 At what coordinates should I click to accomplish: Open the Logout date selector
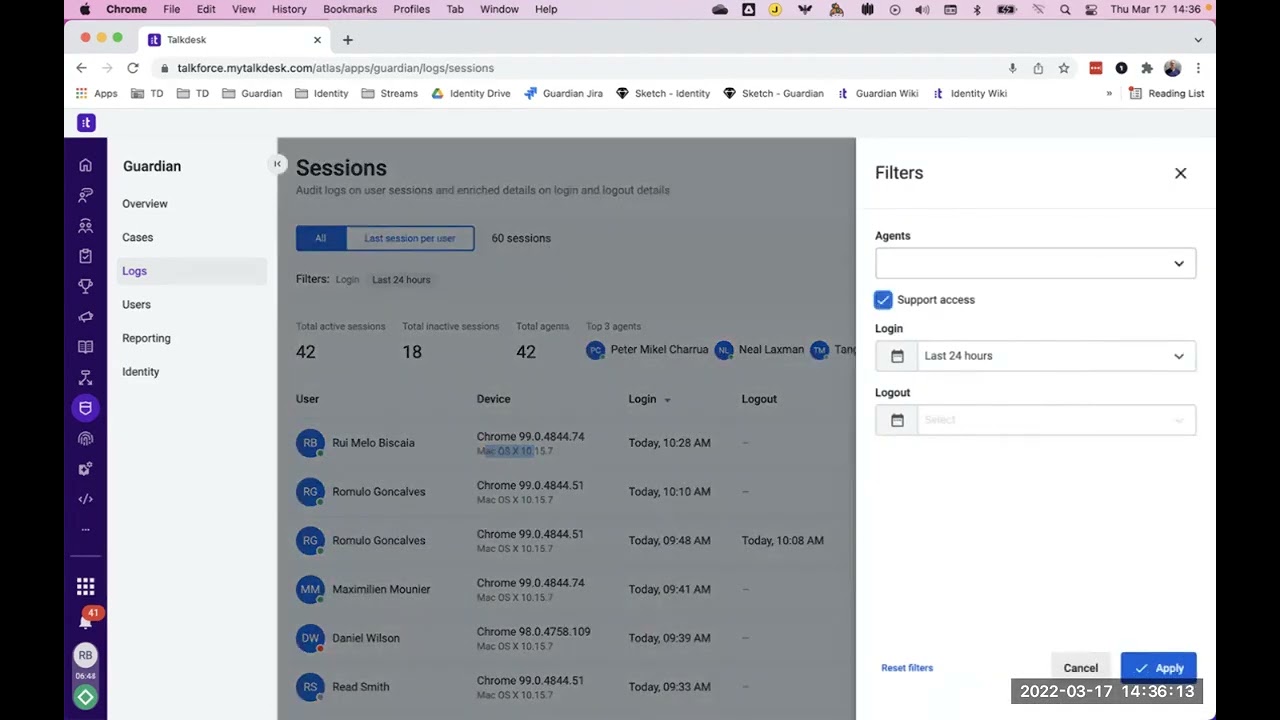1035,420
